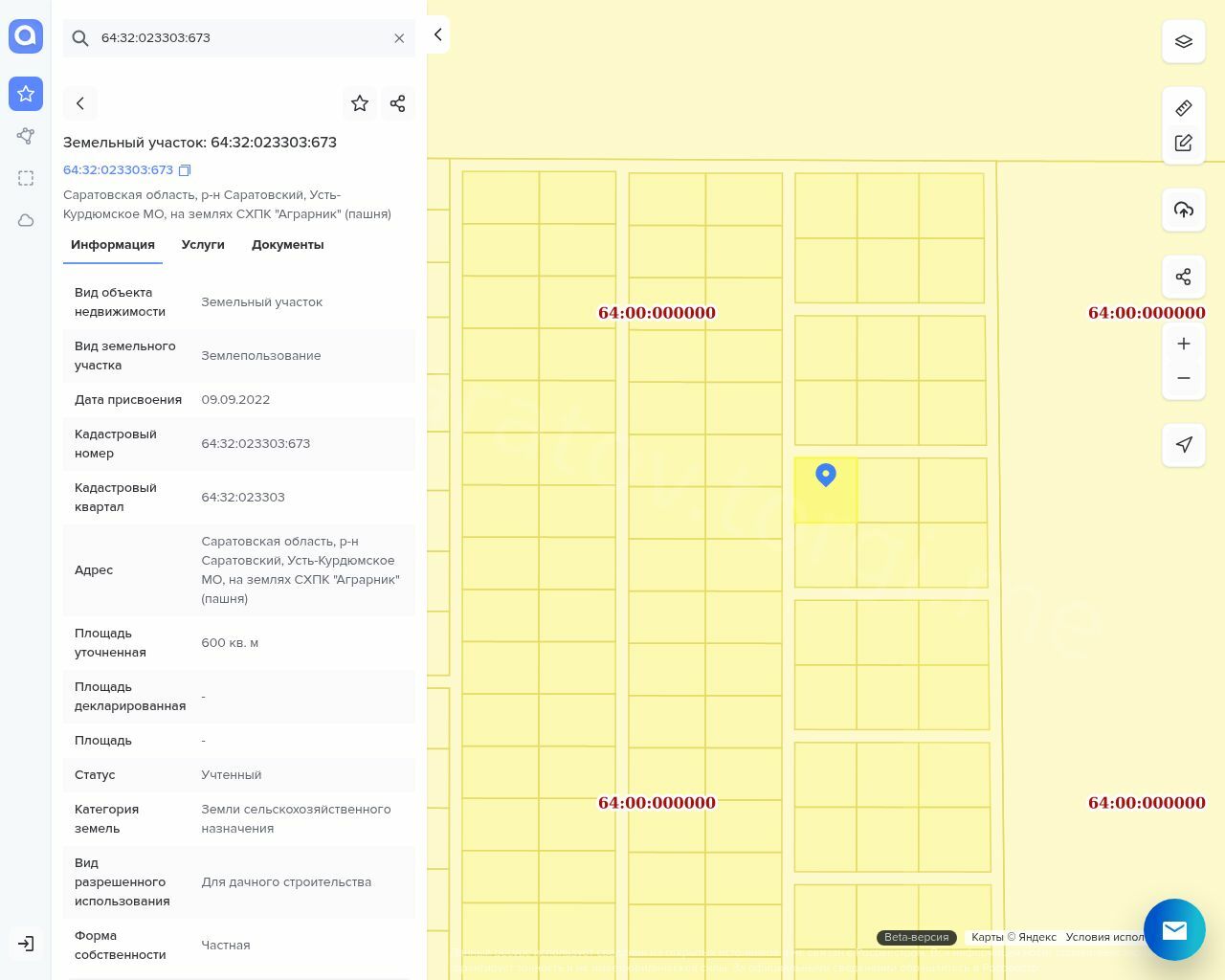Screen dimensions: 1225x980
Task: Open favorites in left sidebar
Action: click(26, 94)
